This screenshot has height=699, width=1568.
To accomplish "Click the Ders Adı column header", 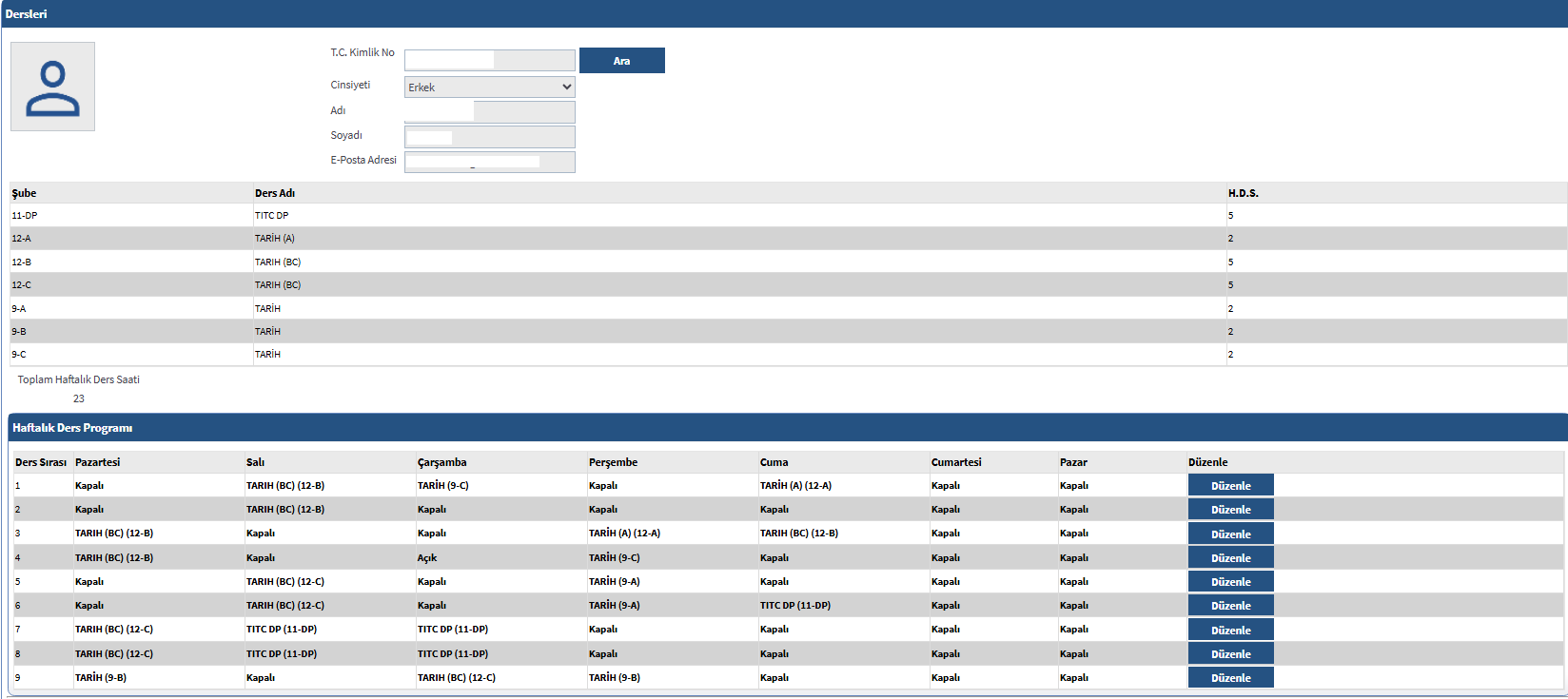I will pos(275,193).
